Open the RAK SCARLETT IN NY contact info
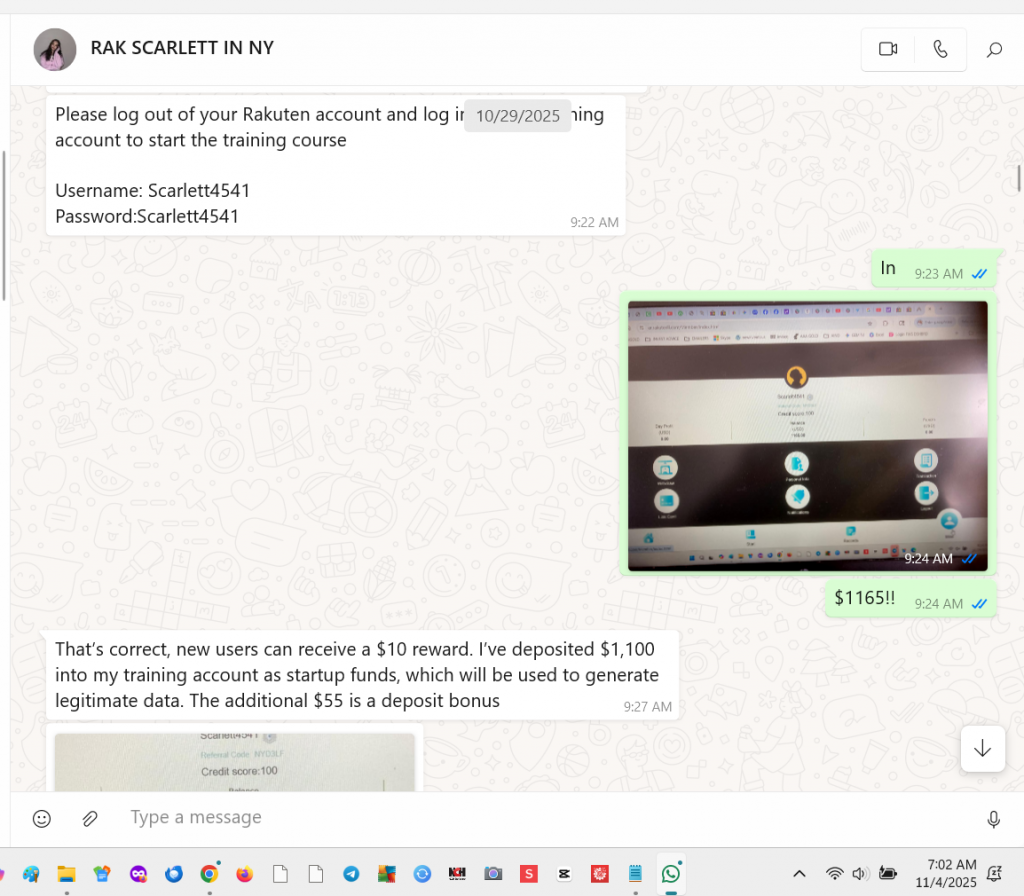The width and height of the screenshot is (1024, 896). pyautogui.click(x=182, y=48)
